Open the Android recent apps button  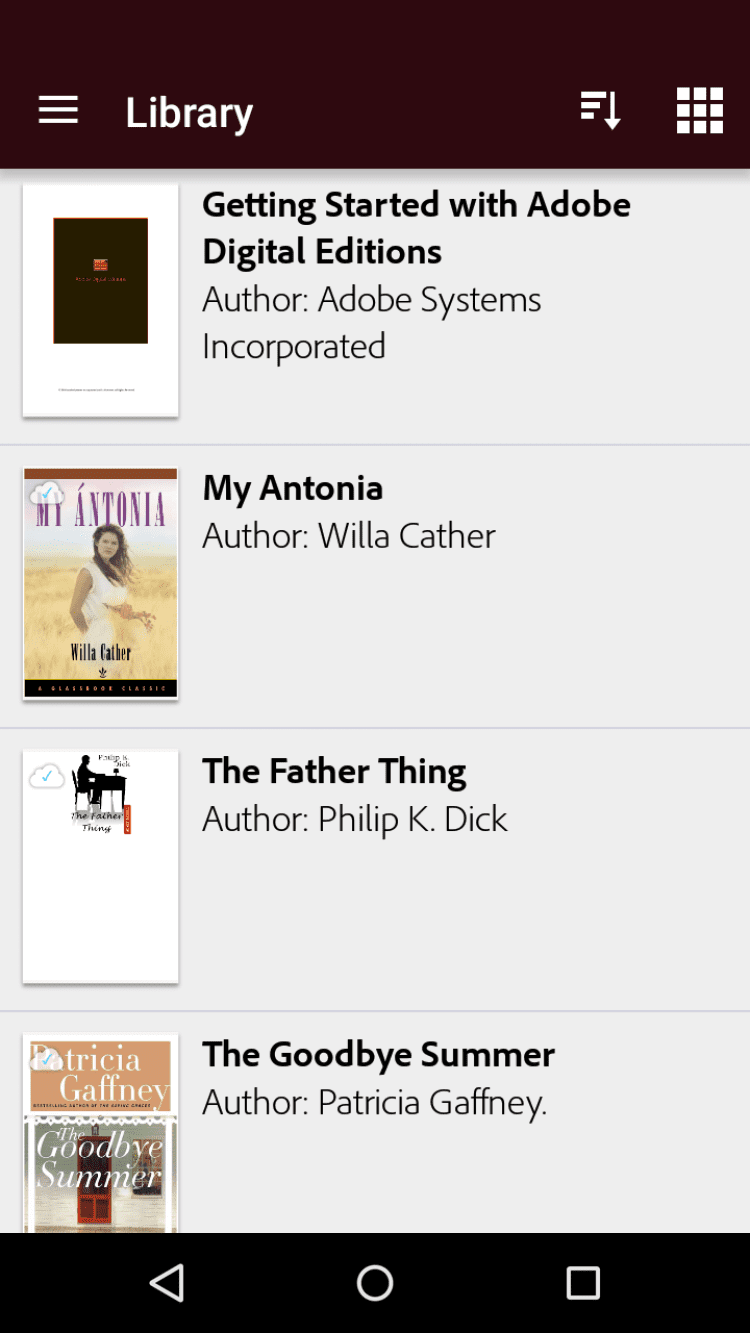[x=582, y=1282]
